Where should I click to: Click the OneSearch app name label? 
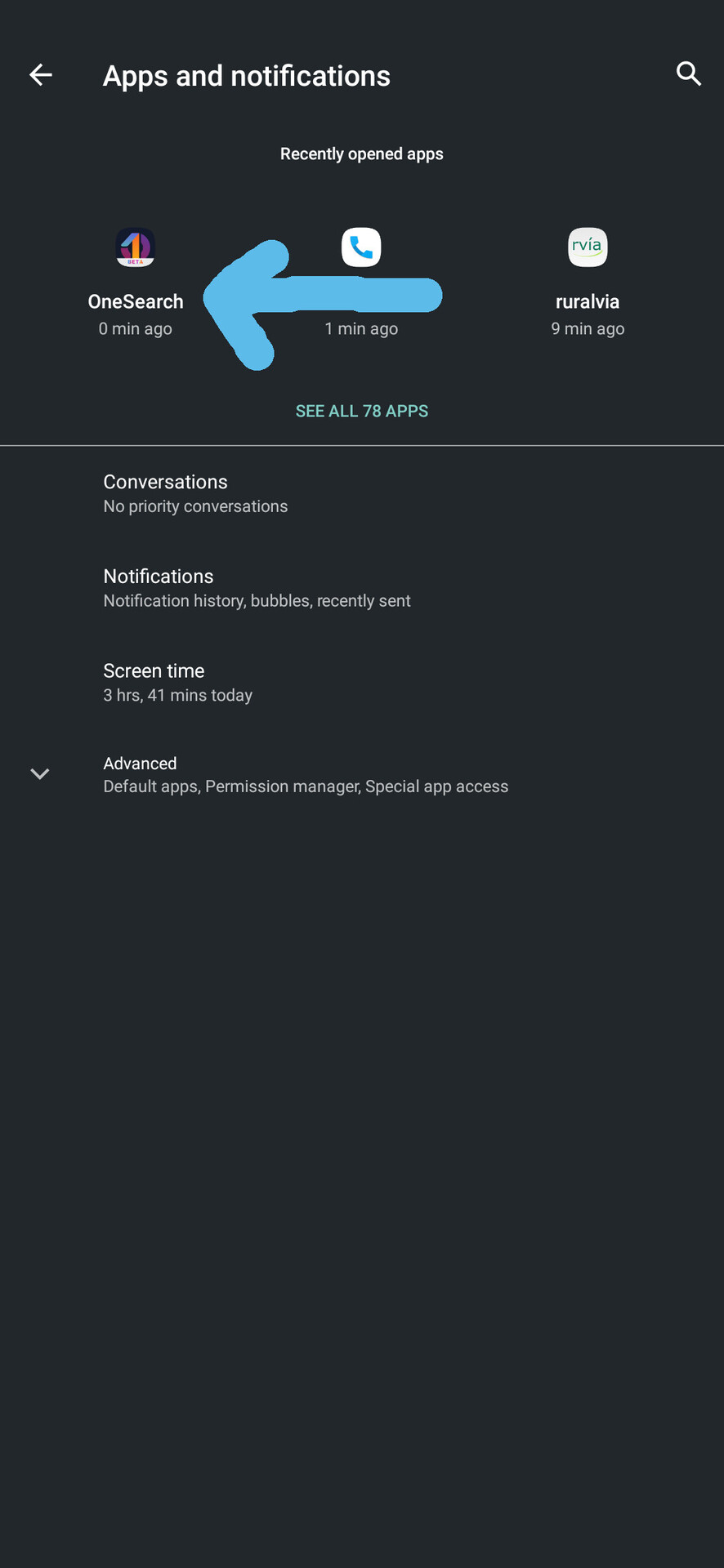136,301
